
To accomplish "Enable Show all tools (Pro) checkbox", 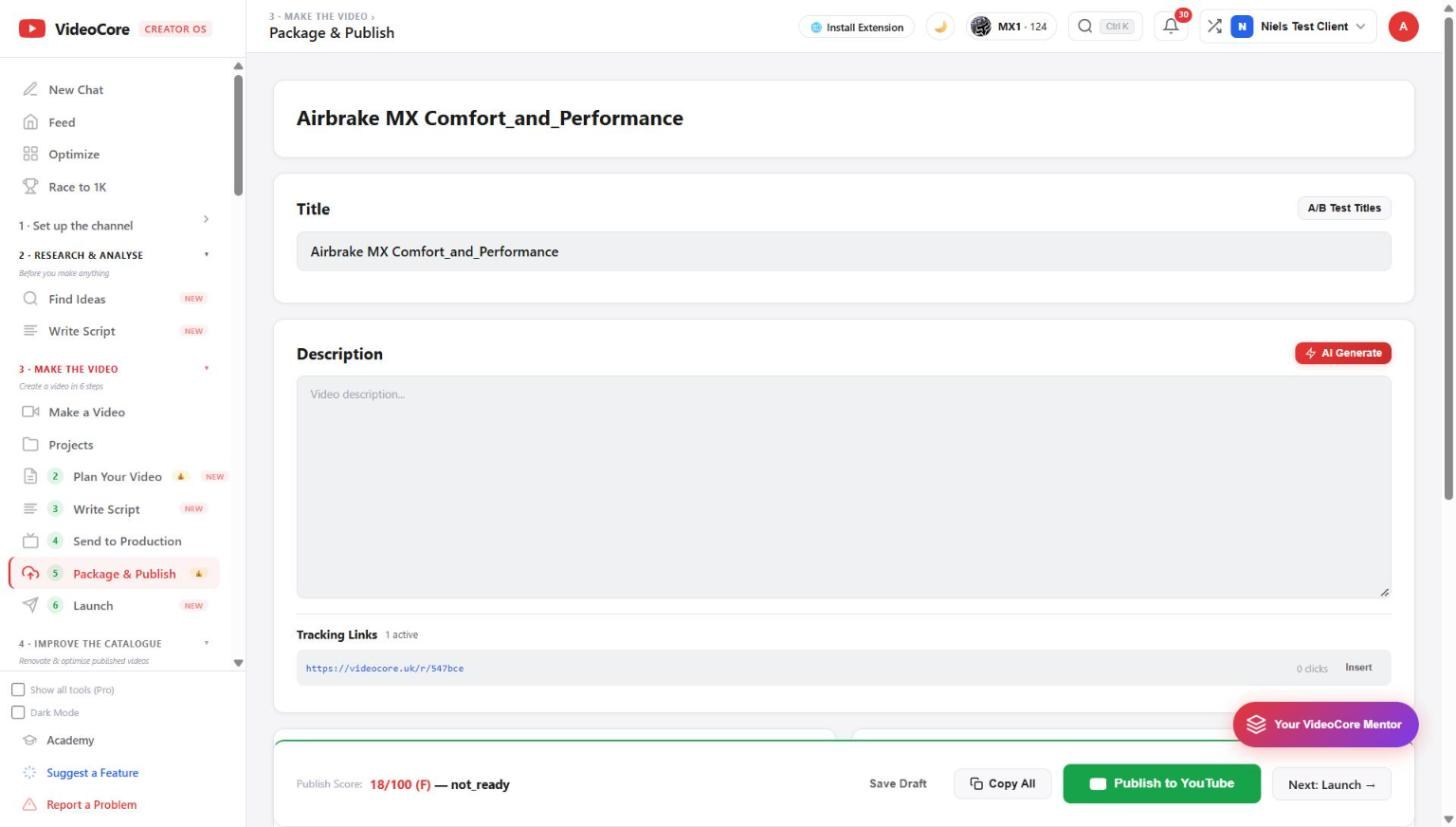I will (18, 690).
